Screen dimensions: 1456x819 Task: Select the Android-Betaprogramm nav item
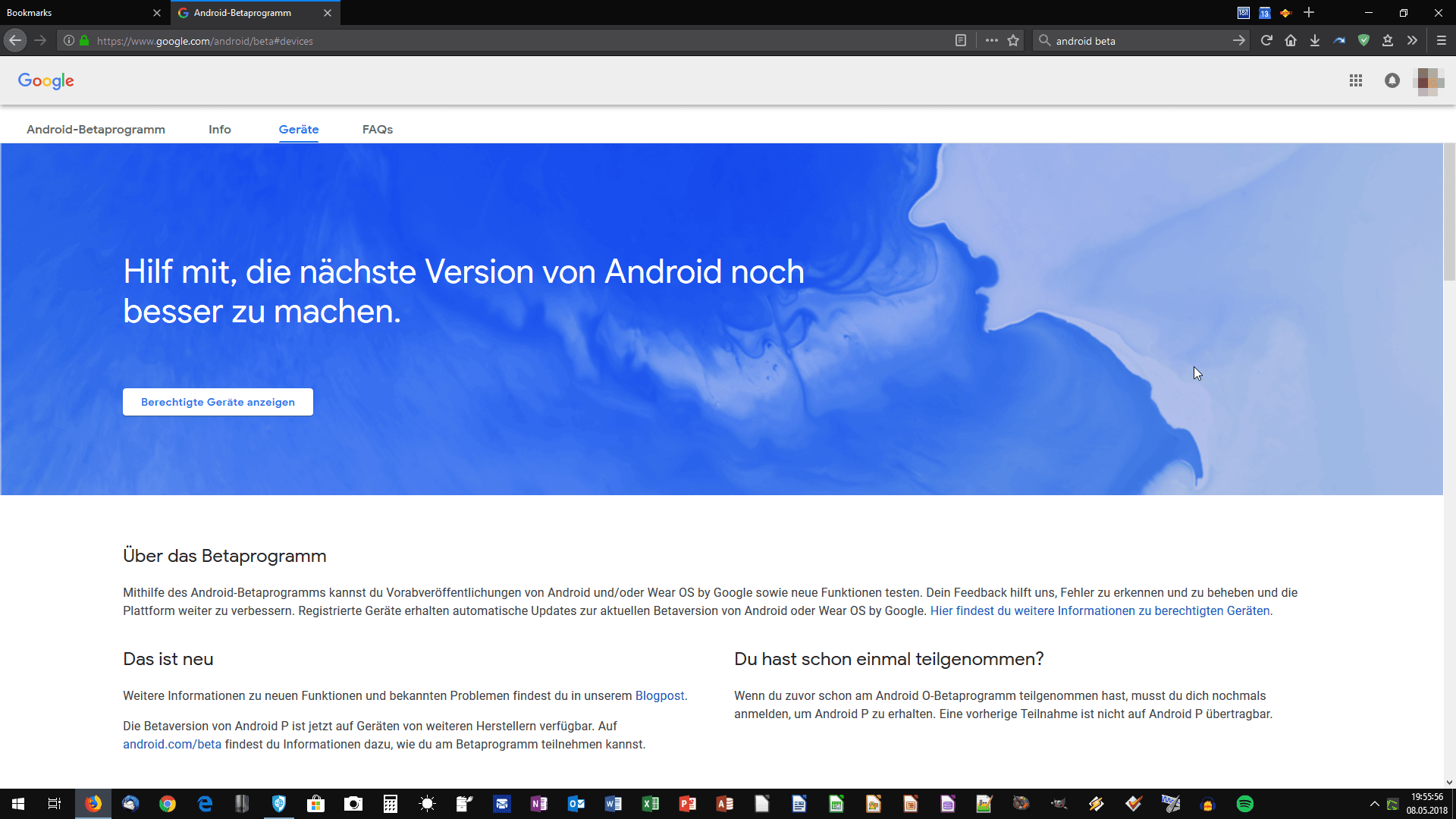point(96,130)
